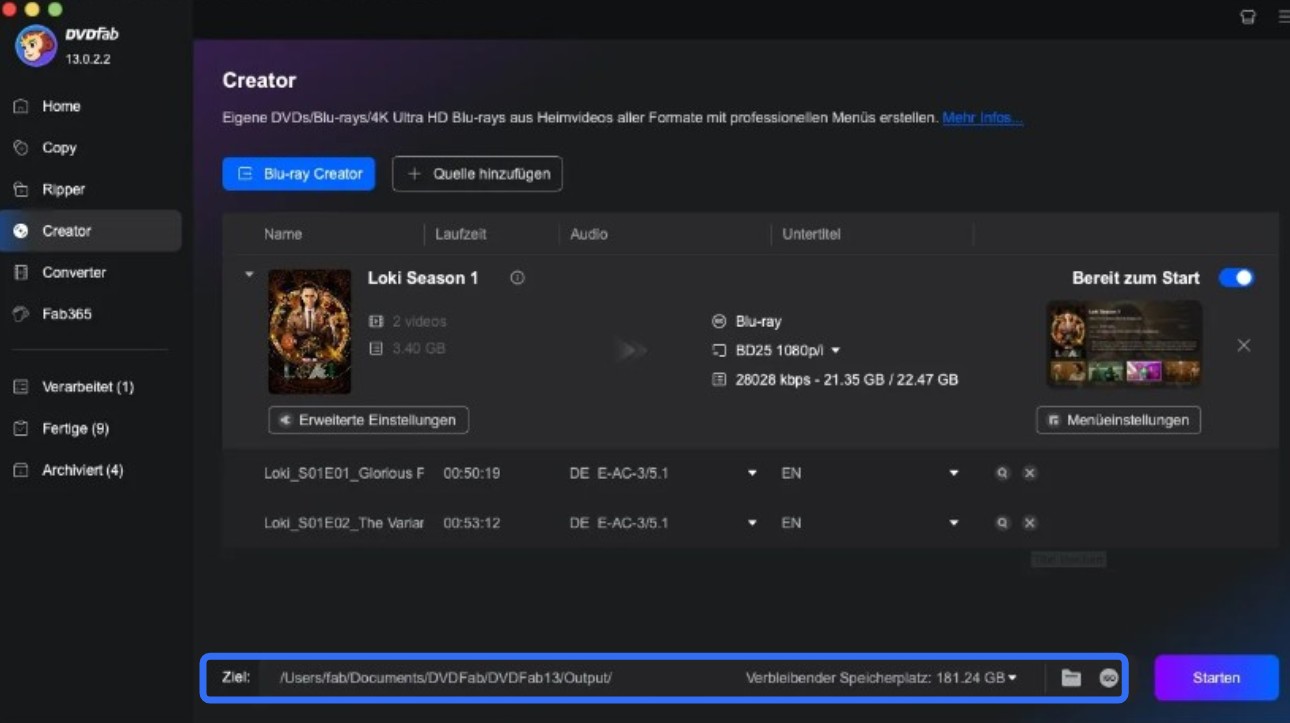
Task: Click the 3.40 GB size label
Action: [419, 349]
